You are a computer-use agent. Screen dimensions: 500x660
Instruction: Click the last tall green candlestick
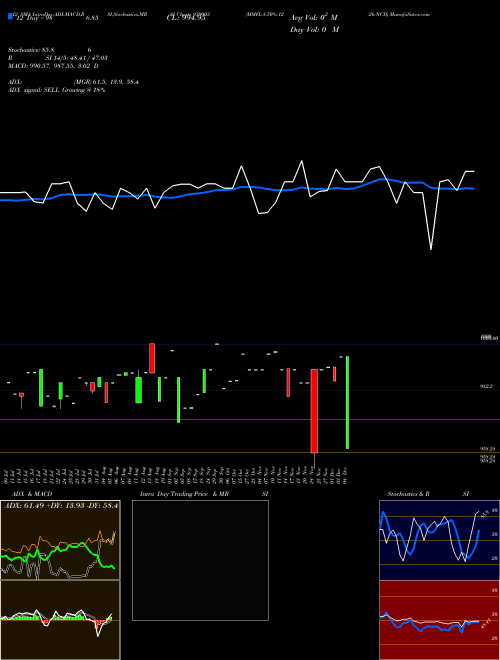pyautogui.click(x=348, y=402)
